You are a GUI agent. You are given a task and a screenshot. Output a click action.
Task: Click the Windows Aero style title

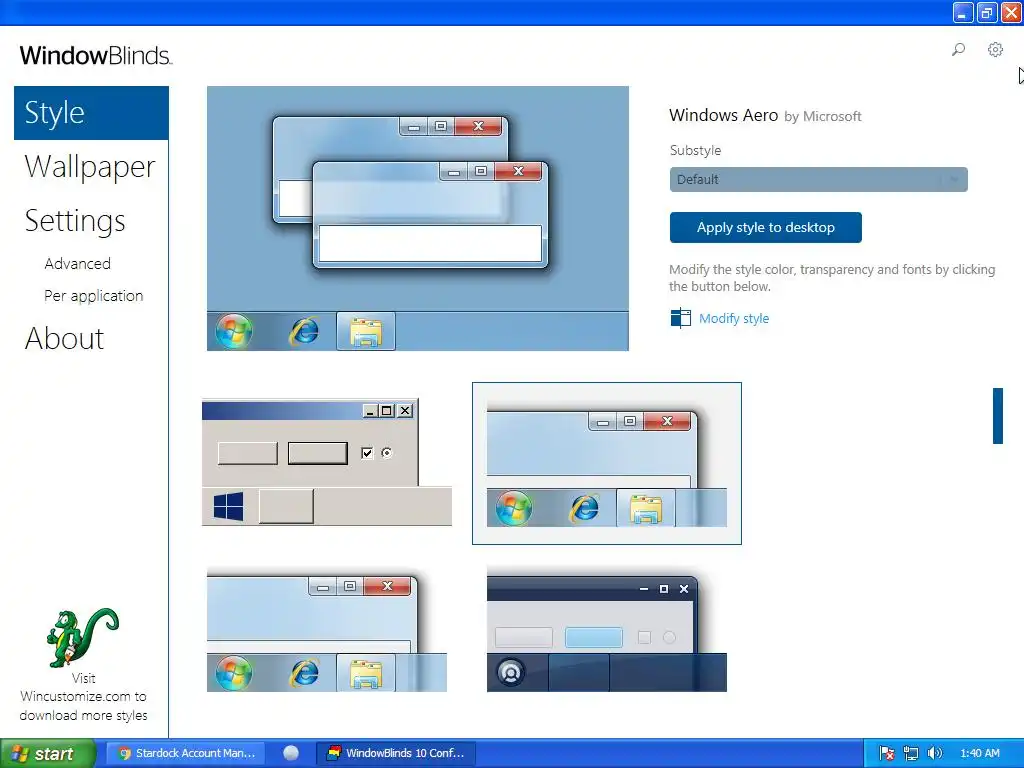pos(724,116)
